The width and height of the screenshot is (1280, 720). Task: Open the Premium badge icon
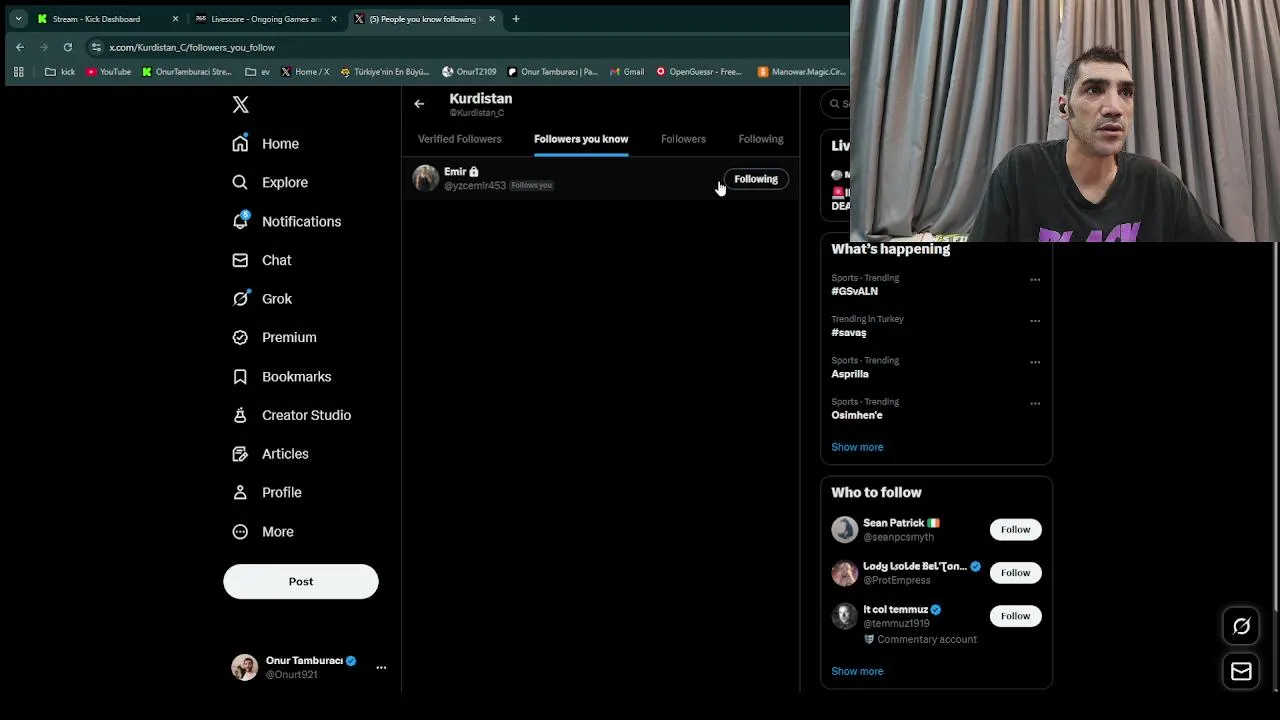(240, 337)
